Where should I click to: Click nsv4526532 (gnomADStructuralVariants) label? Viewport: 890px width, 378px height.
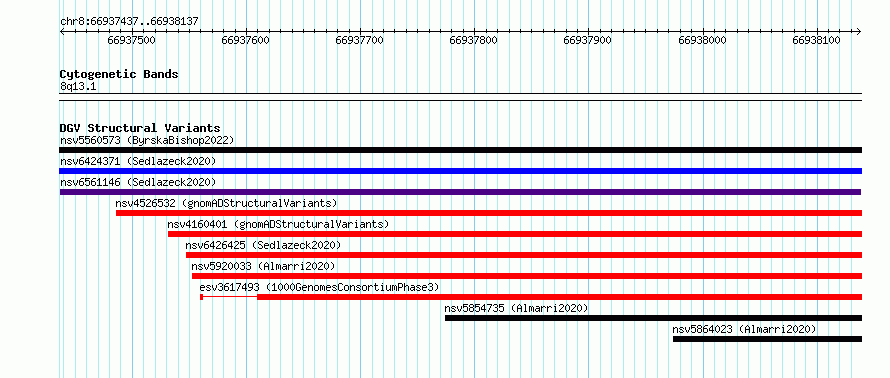[226, 203]
